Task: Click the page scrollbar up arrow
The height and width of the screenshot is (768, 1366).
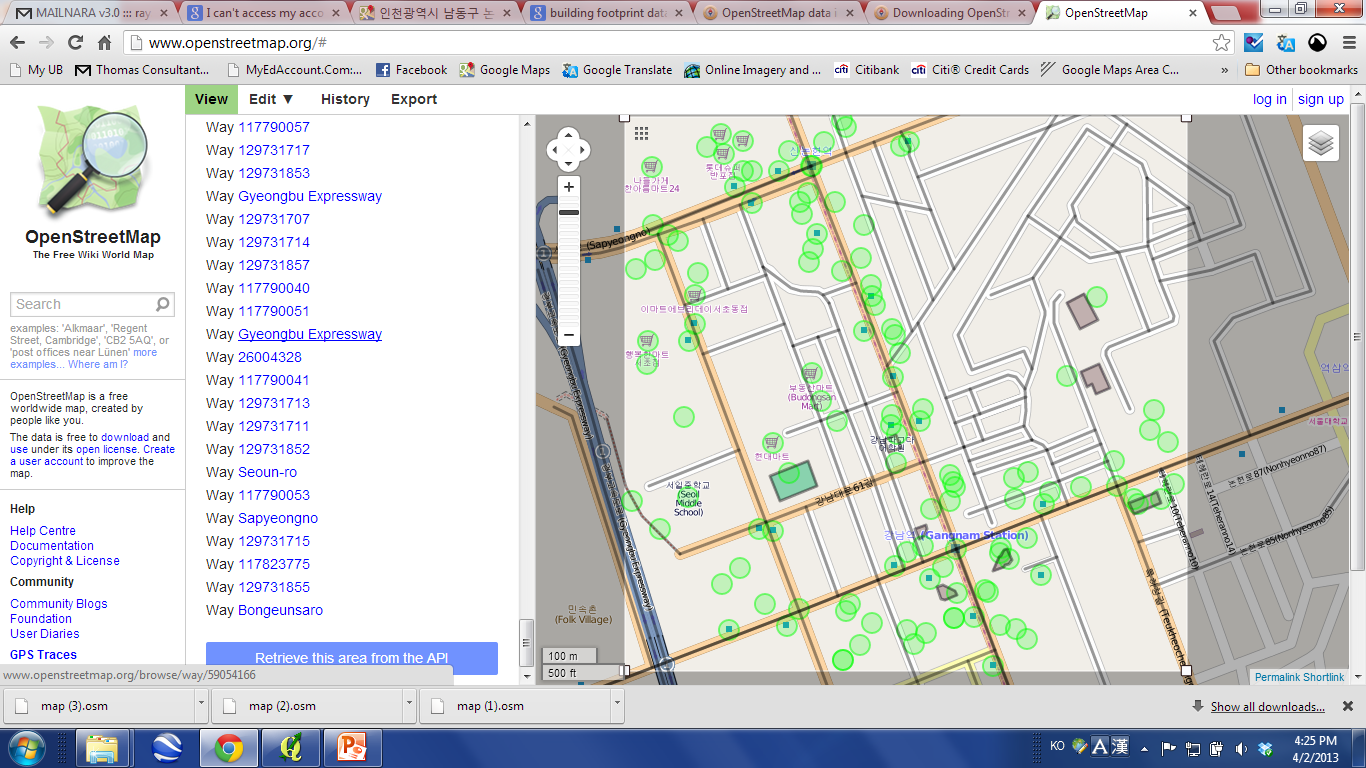Action: click(1358, 94)
